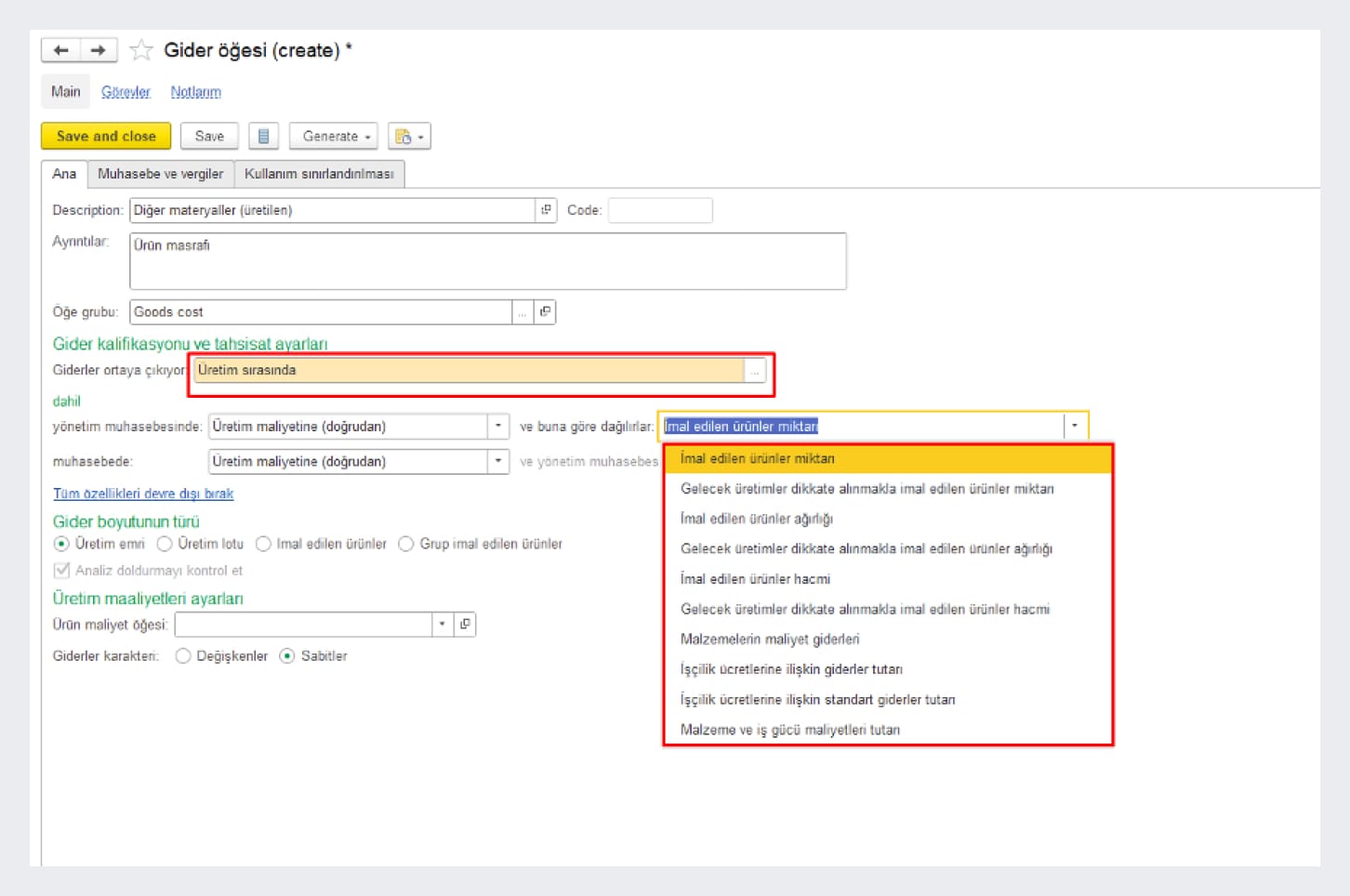
Task: Click the back arrow navigation icon
Action: tap(61, 50)
